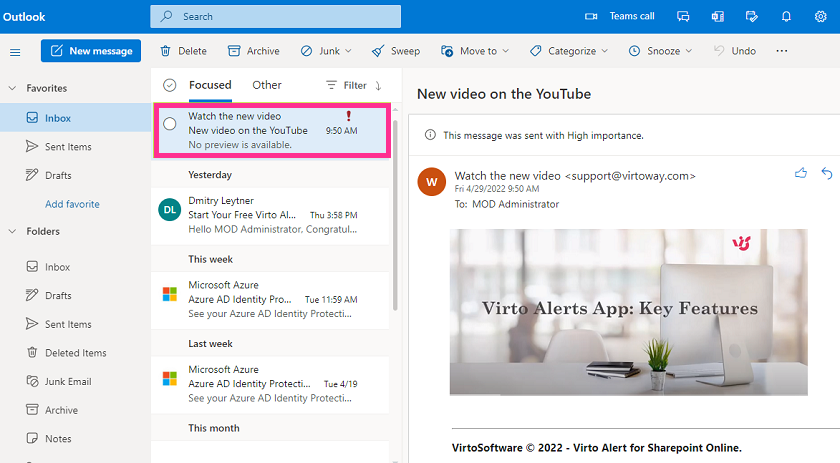Image resolution: width=840 pixels, height=463 pixels.
Task: Toggle the select all messages circle
Action: tap(169, 85)
